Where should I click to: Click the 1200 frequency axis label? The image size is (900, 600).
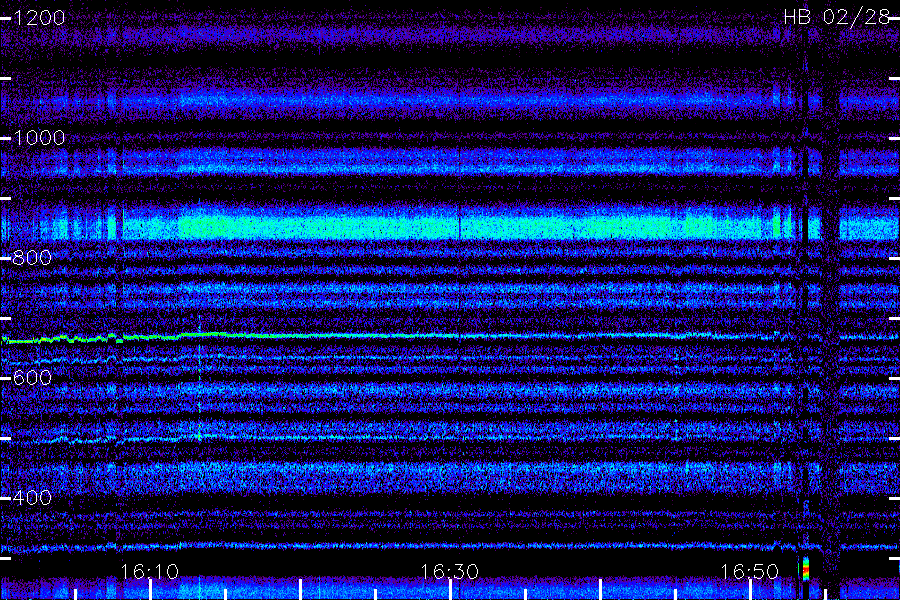(39, 18)
